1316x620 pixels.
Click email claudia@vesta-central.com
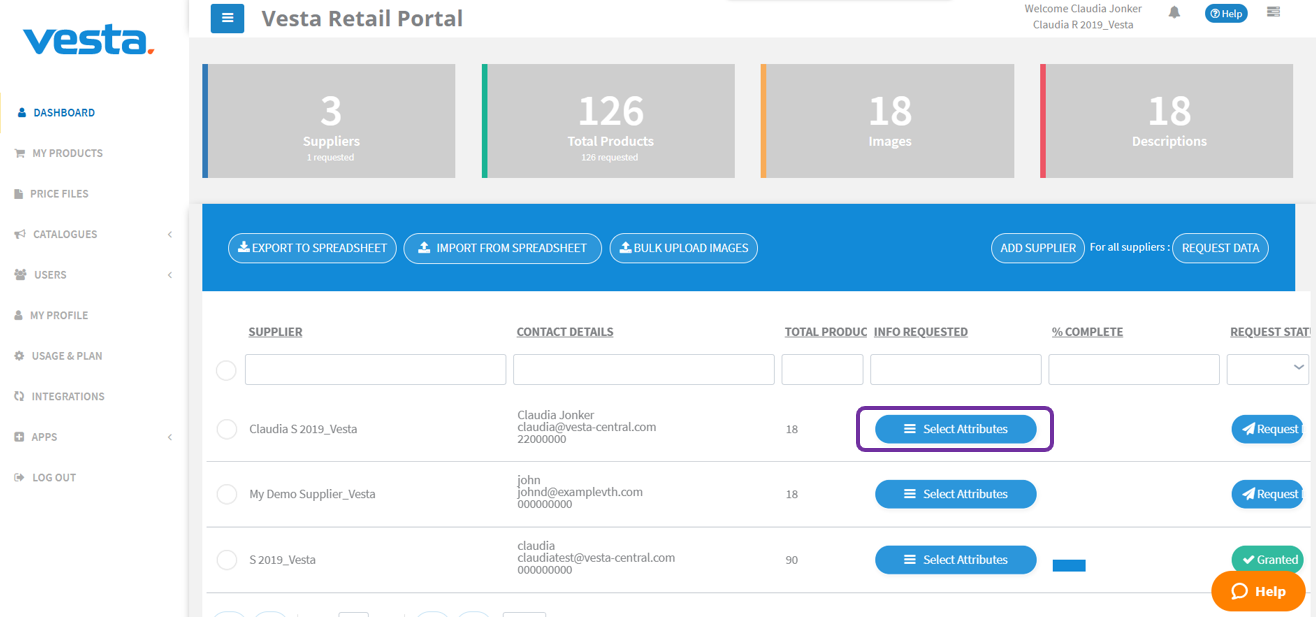click(x=586, y=427)
